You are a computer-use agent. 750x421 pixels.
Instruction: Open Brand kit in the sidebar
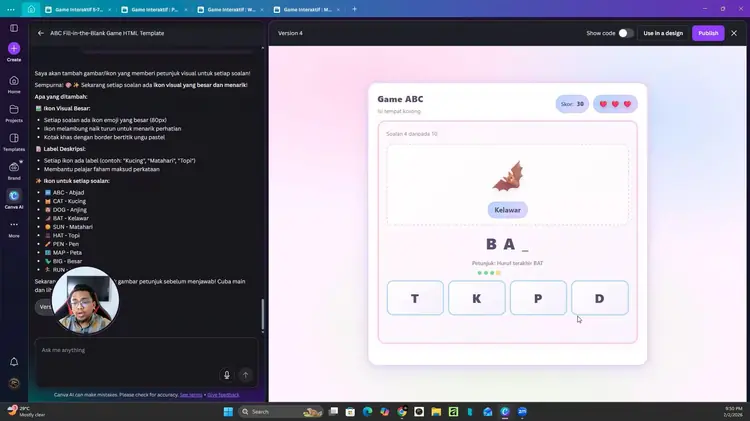point(14,167)
